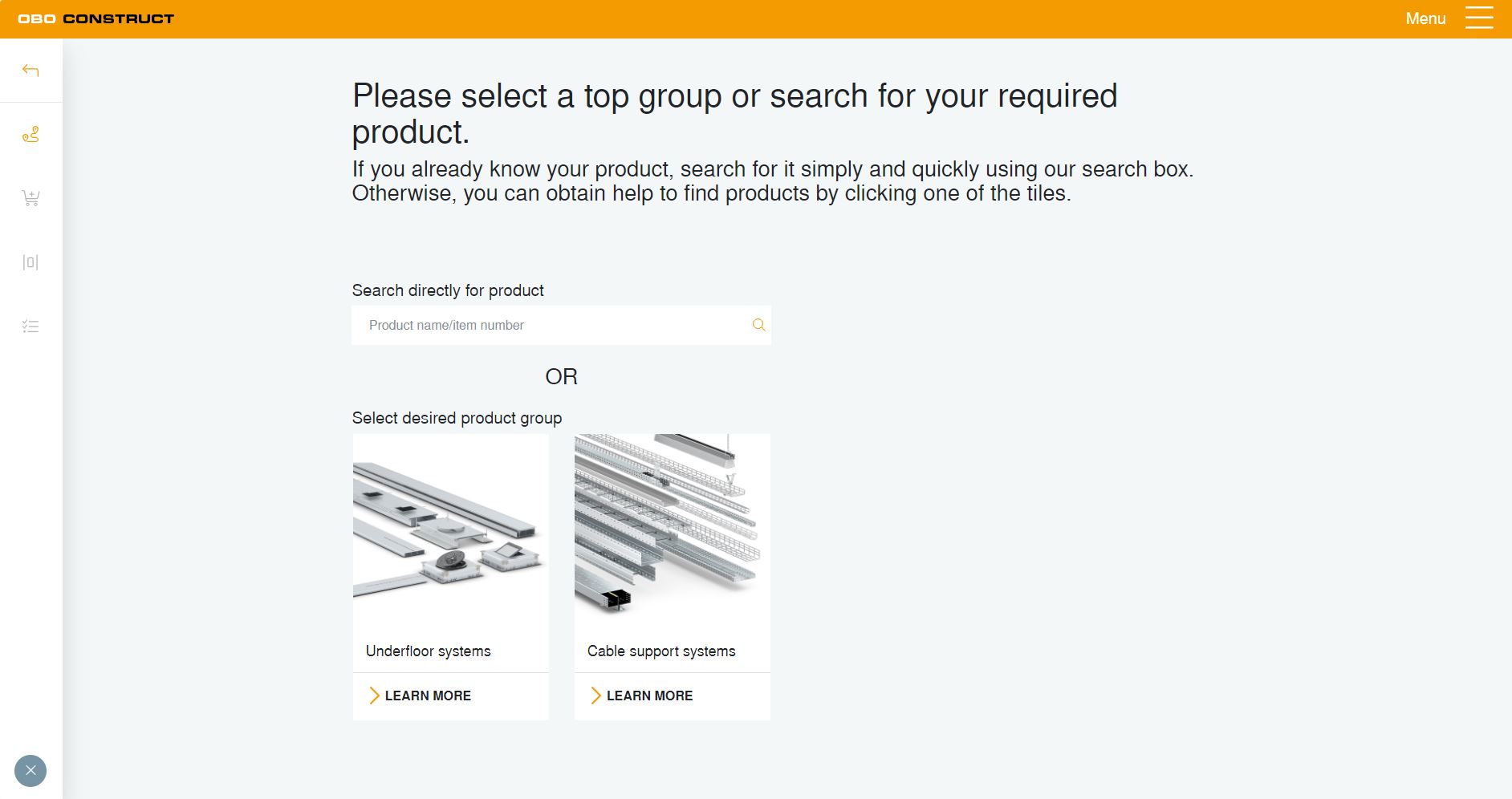Click the Cable support systems tile title
Image resolution: width=1512 pixels, height=799 pixels.
661,651
